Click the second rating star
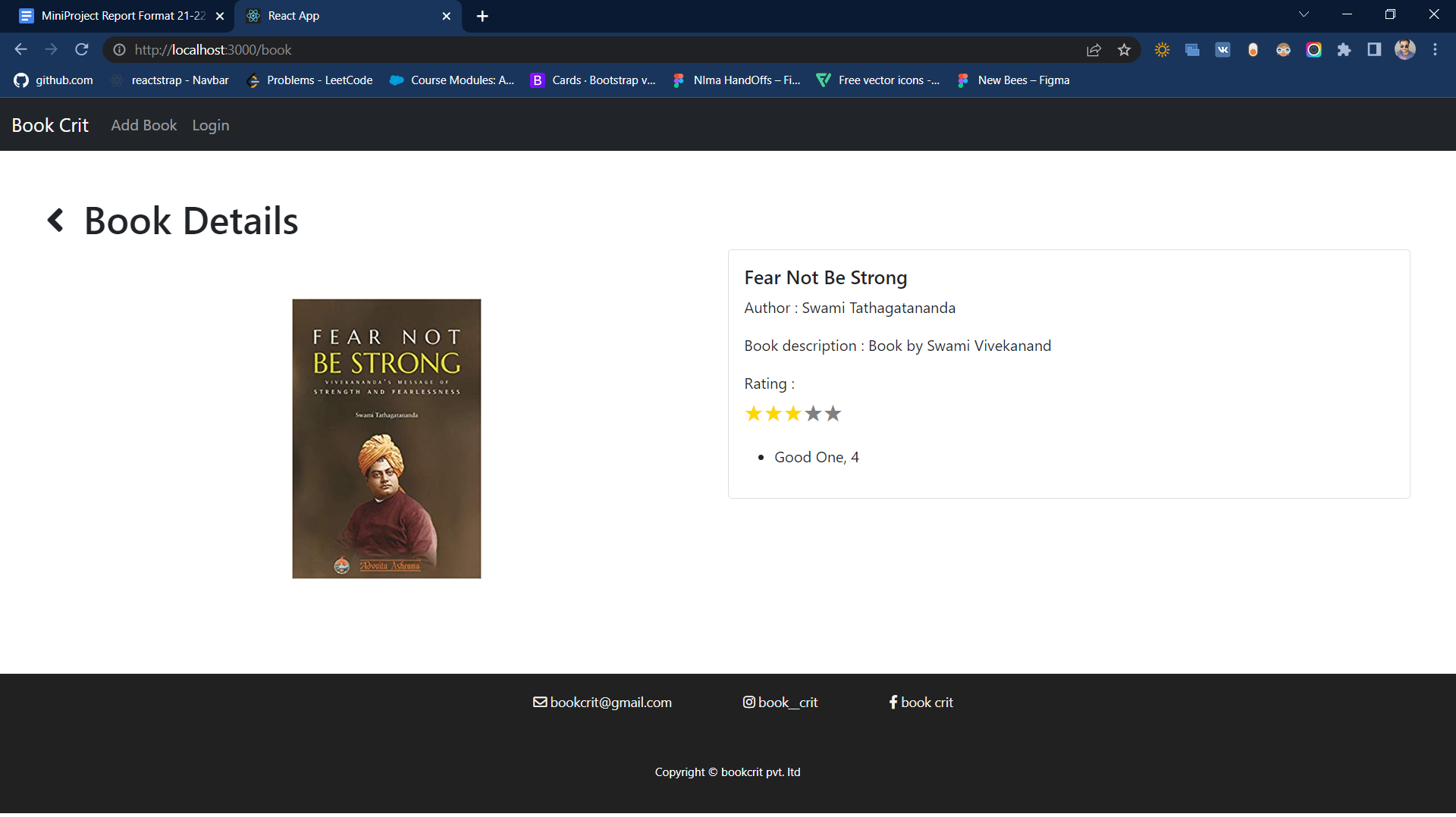This screenshot has width=1456, height=817. click(x=773, y=414)
